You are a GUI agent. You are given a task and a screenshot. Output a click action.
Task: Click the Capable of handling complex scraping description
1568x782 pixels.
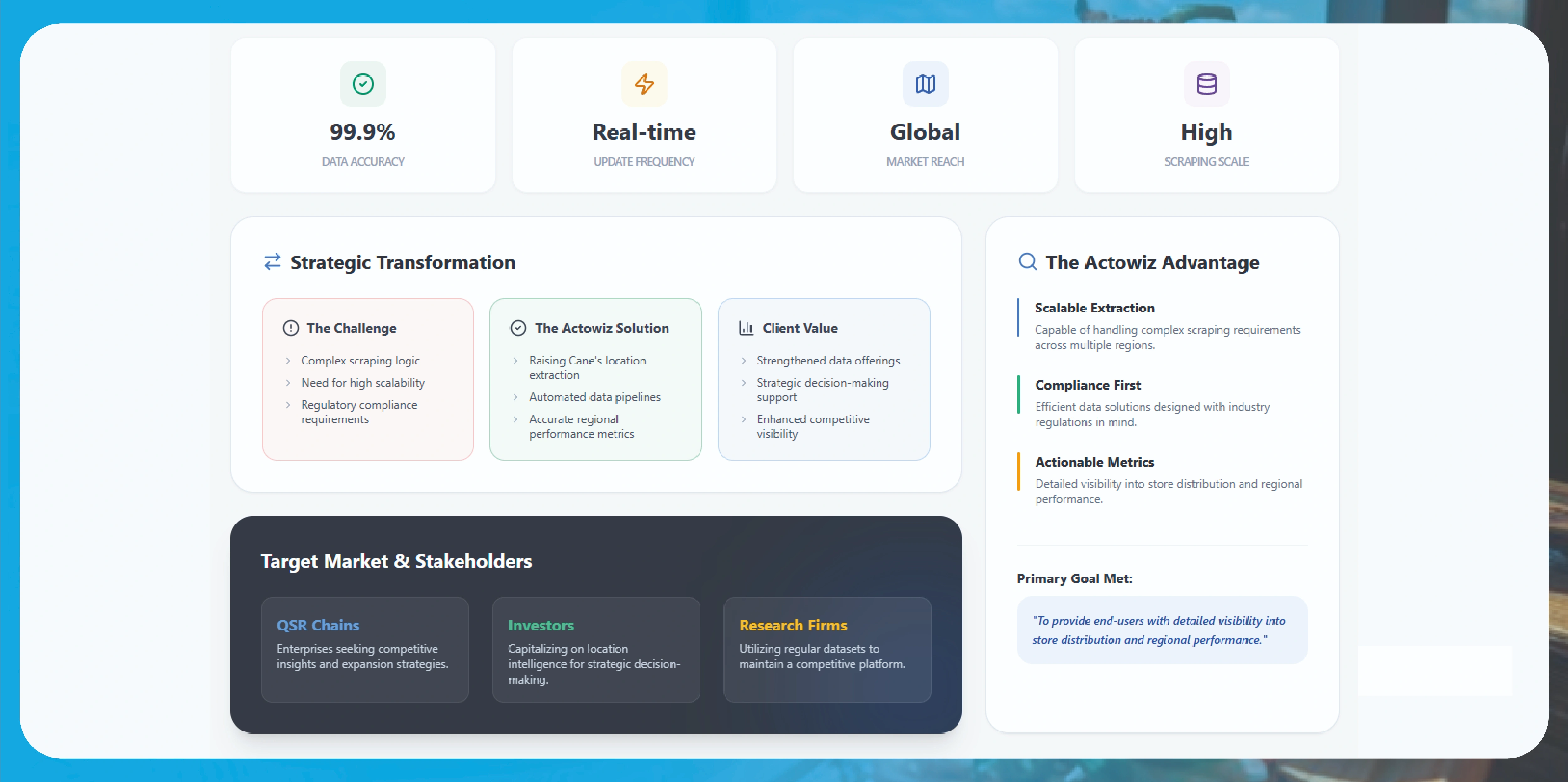pos(1168,338)
